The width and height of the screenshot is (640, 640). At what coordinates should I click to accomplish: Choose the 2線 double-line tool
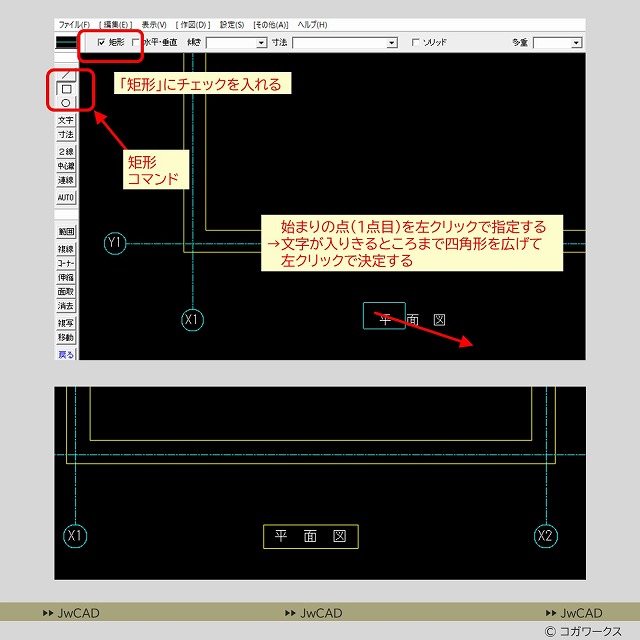pyautogui.click(x=66, y=152)
